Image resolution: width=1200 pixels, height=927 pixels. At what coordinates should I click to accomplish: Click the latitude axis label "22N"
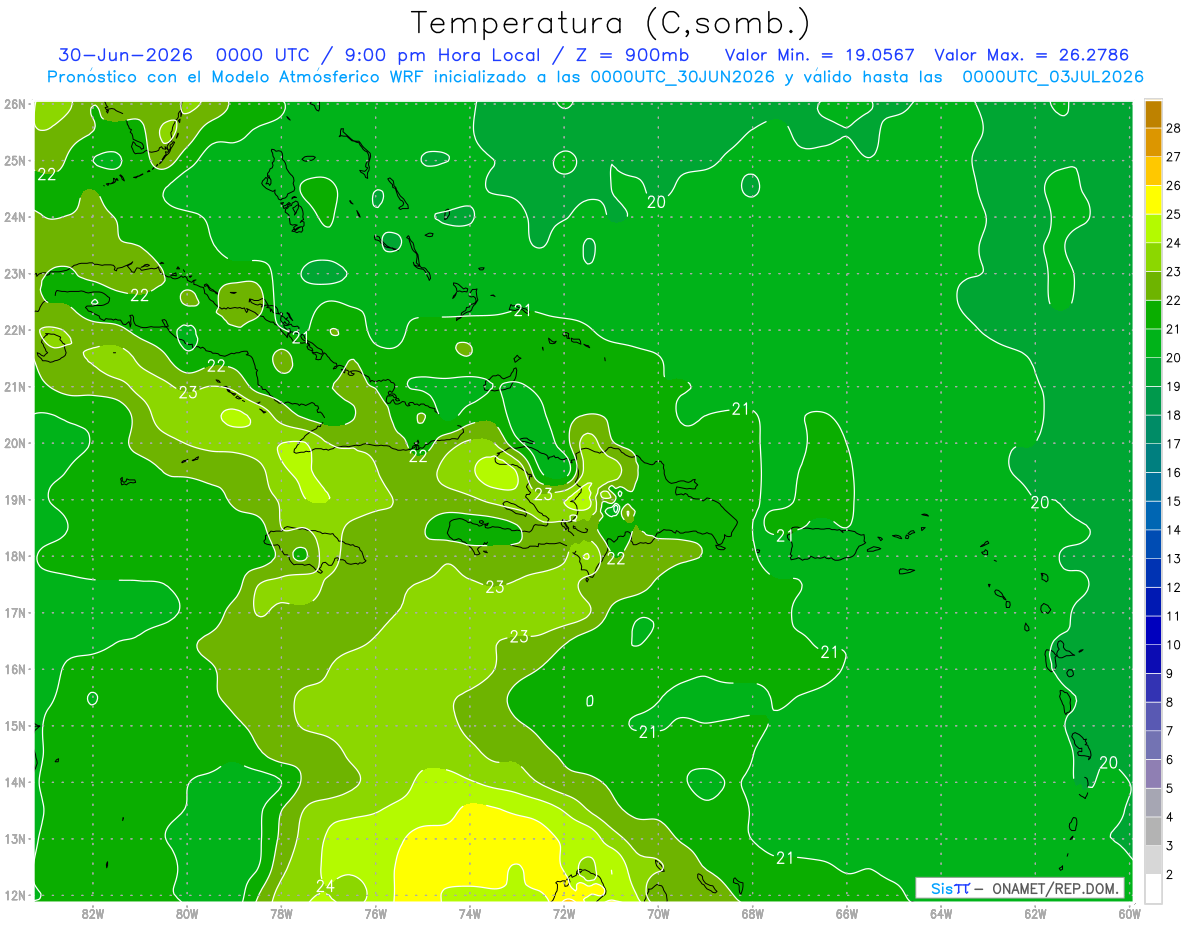(x=15, y=330)
